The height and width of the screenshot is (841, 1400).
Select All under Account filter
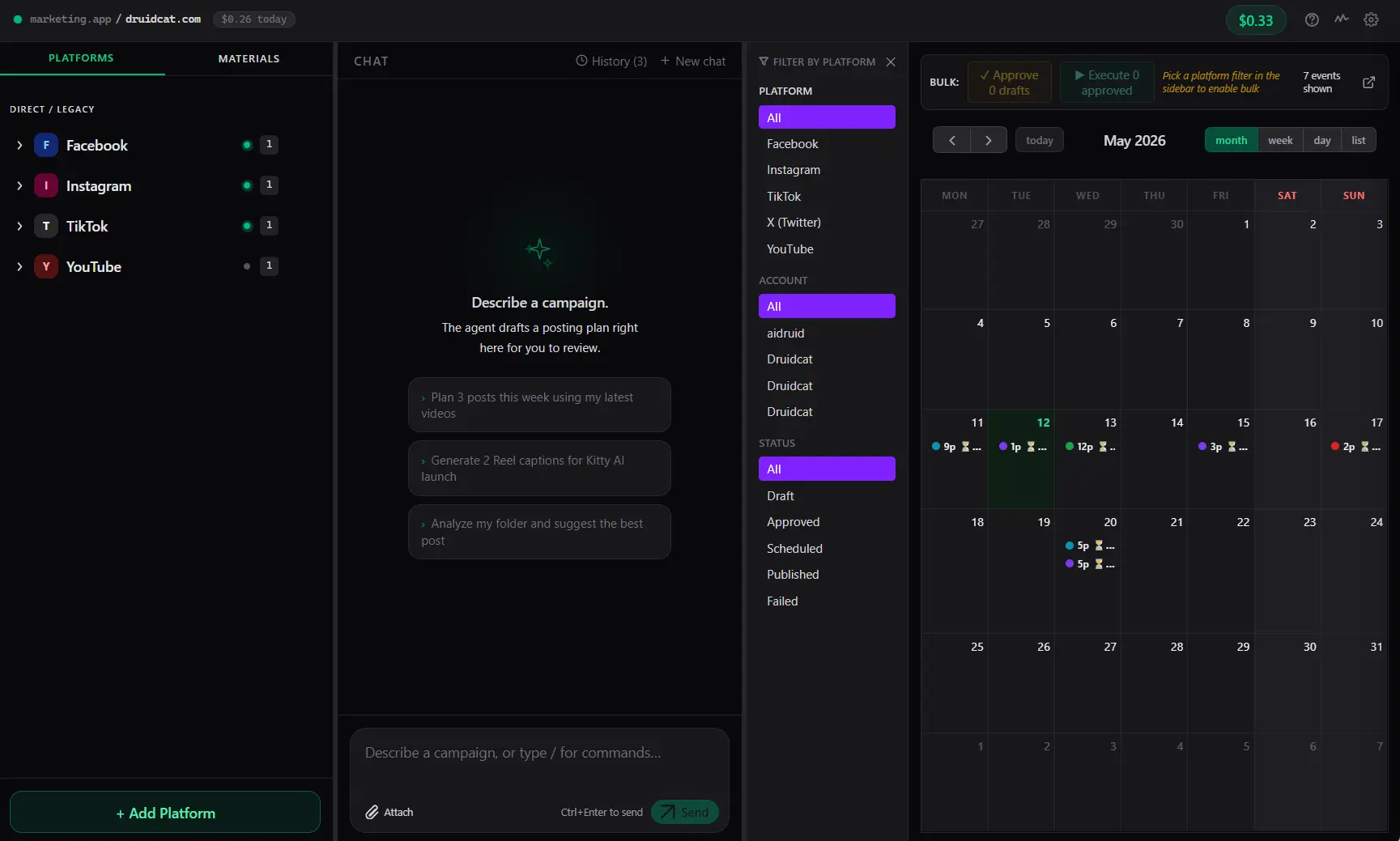(x=827, y=306)
